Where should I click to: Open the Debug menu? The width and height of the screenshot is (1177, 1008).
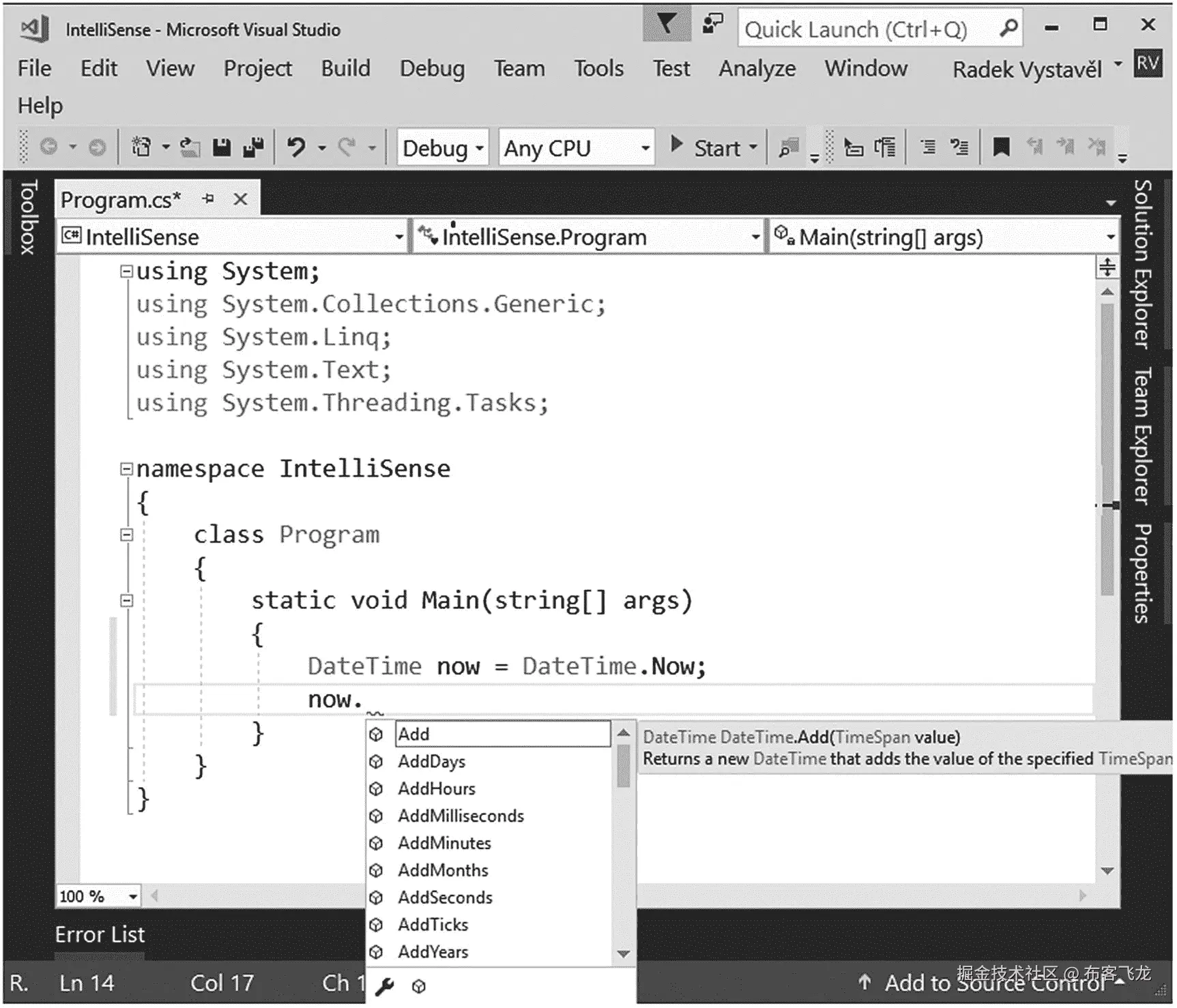coord(432,68)
